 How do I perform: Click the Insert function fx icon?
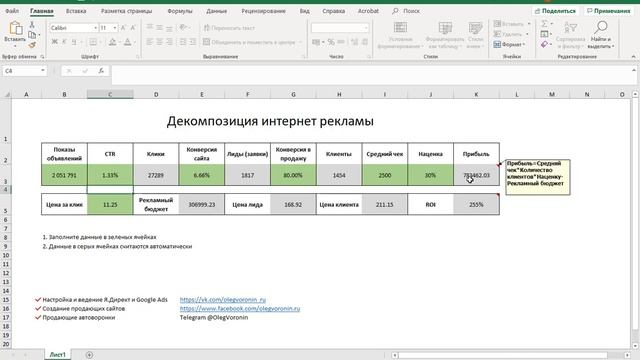point(101,71)
